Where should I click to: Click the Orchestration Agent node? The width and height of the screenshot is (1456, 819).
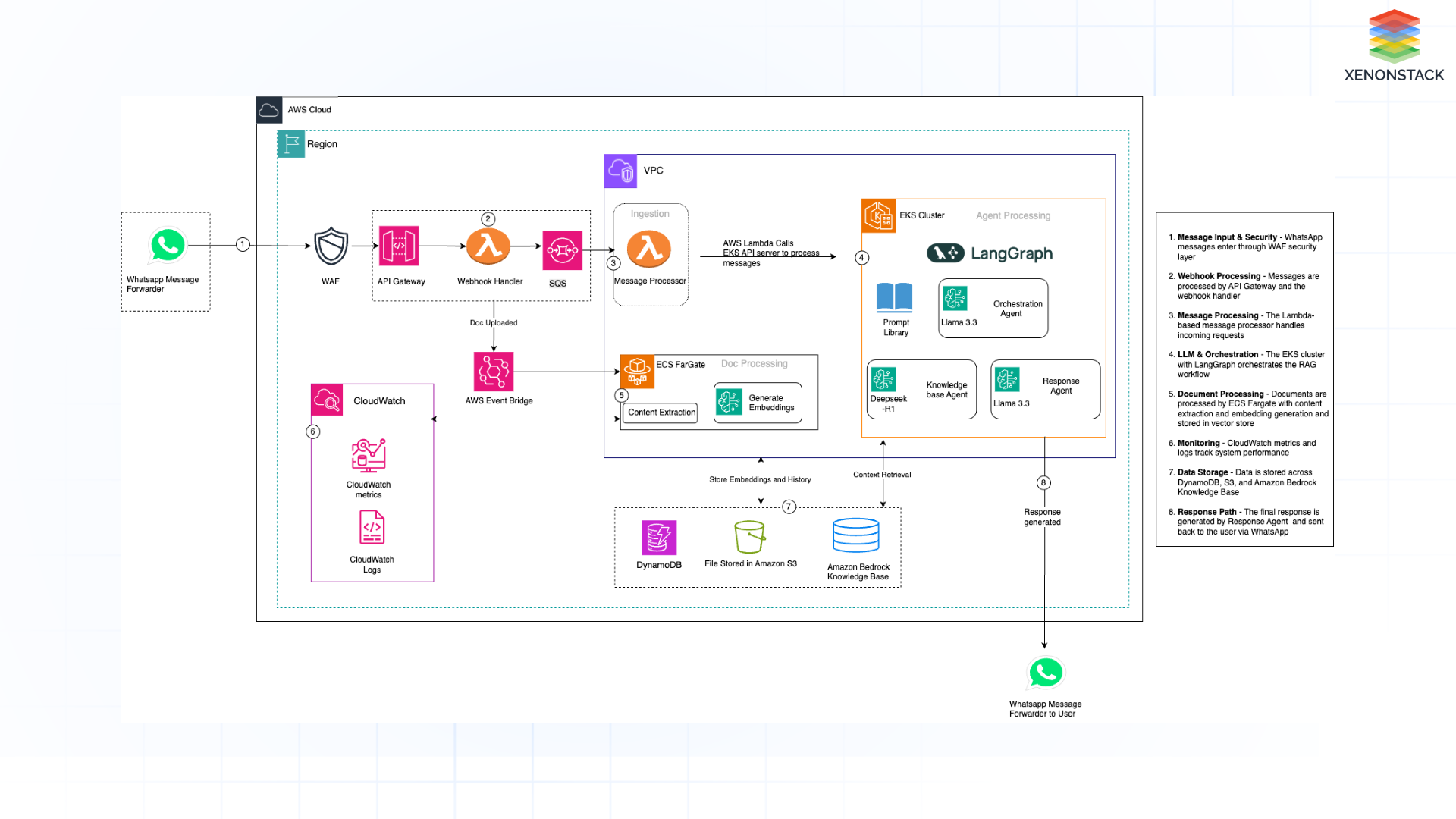[x=993, y=308]
